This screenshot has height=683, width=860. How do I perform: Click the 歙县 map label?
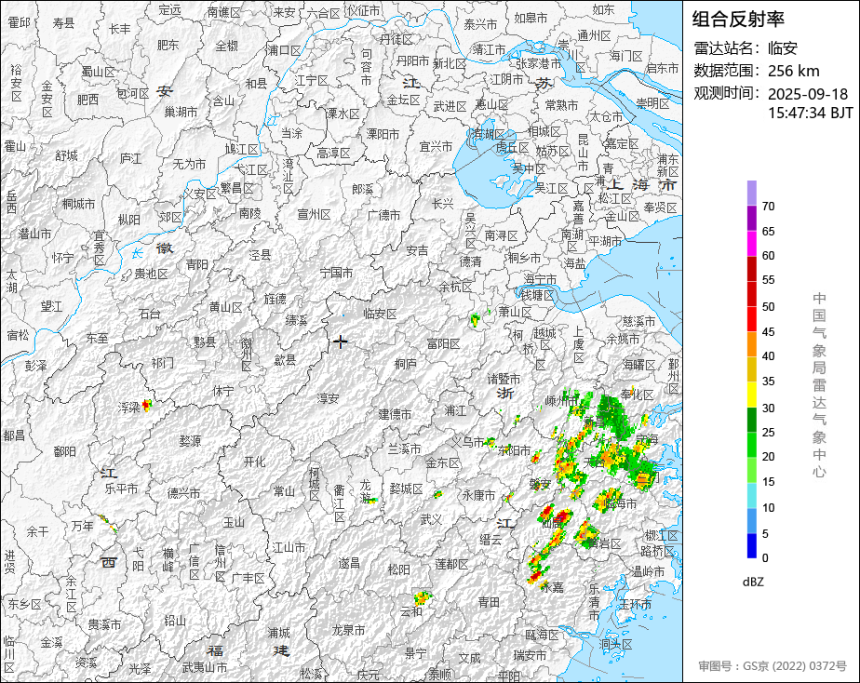tap(285, 360)
